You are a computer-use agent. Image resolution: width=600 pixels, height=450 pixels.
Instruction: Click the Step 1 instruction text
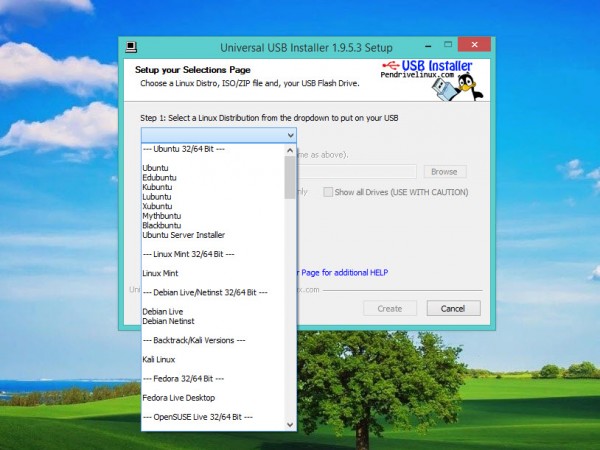point(269,118)
